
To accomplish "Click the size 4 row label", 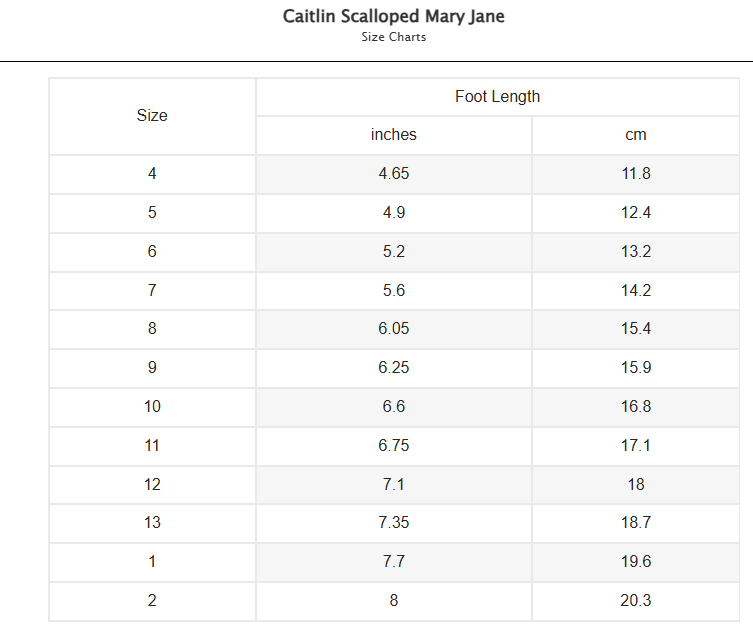I will (x=152, y=174).
